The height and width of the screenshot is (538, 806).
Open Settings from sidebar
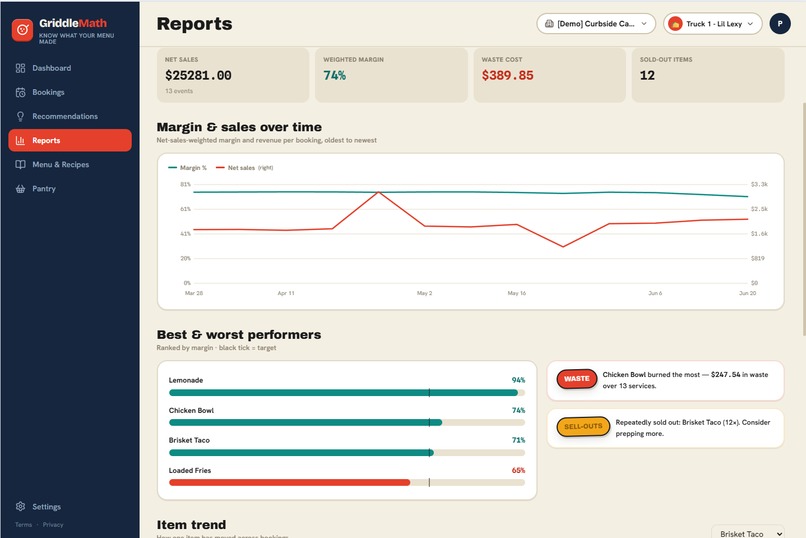(x=70, y=507)
